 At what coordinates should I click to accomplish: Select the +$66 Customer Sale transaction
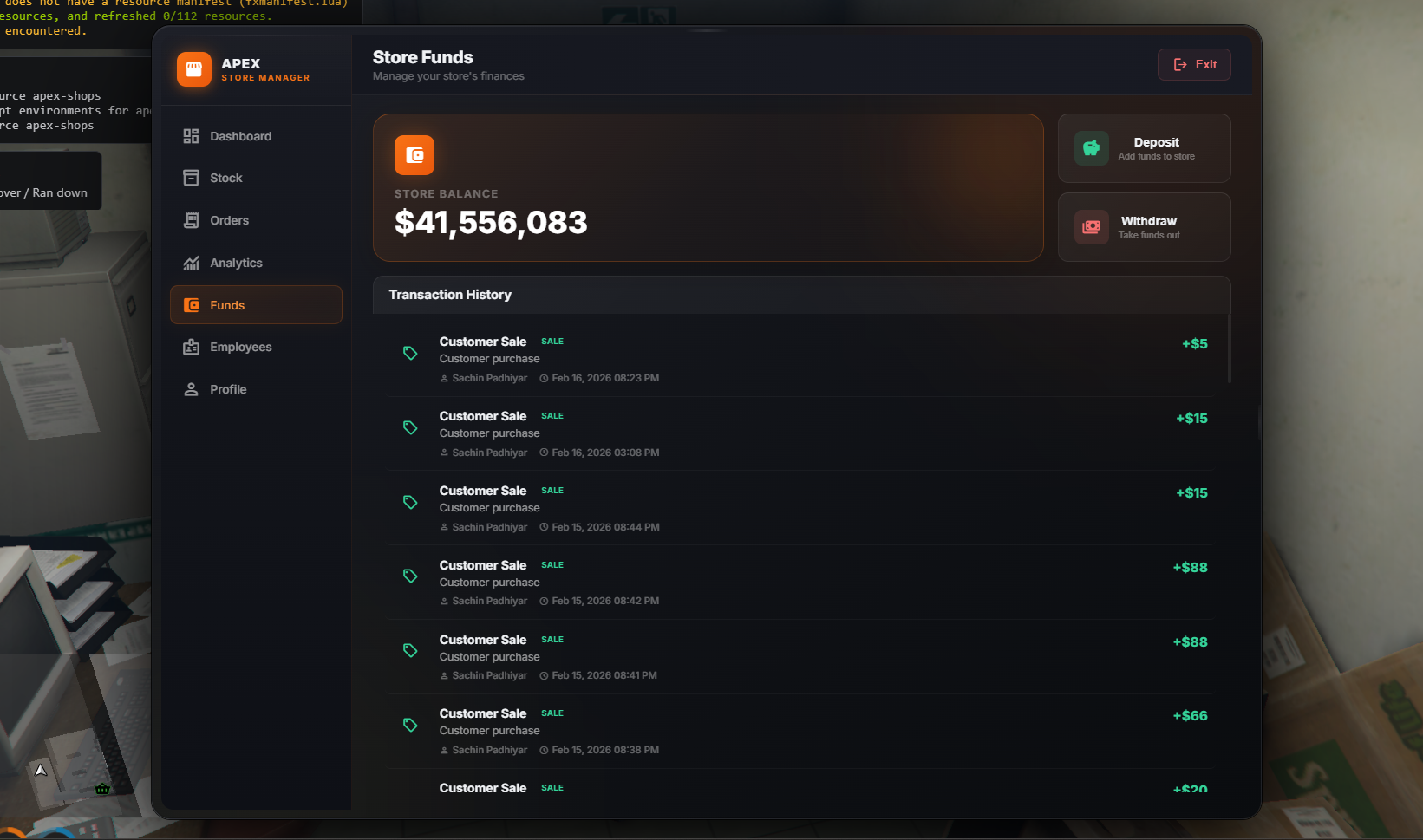(800, 731)
